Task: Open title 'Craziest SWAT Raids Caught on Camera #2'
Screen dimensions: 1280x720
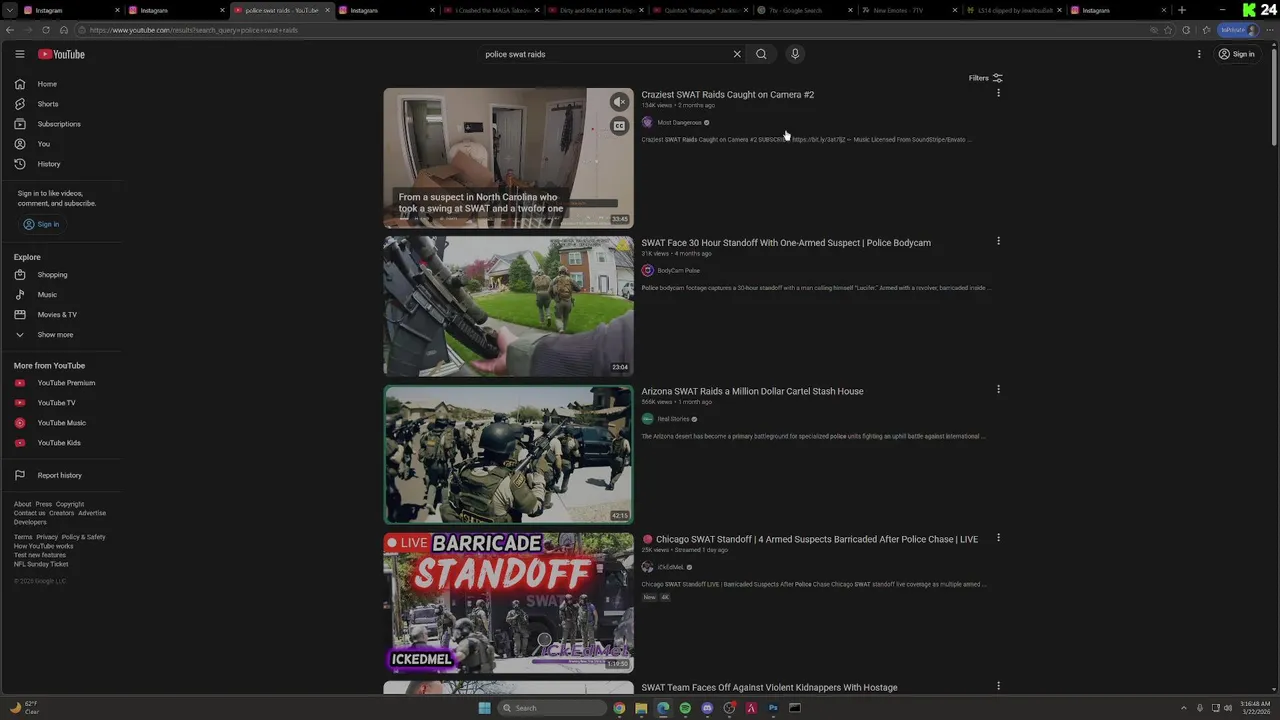Action: coord(727,95)
